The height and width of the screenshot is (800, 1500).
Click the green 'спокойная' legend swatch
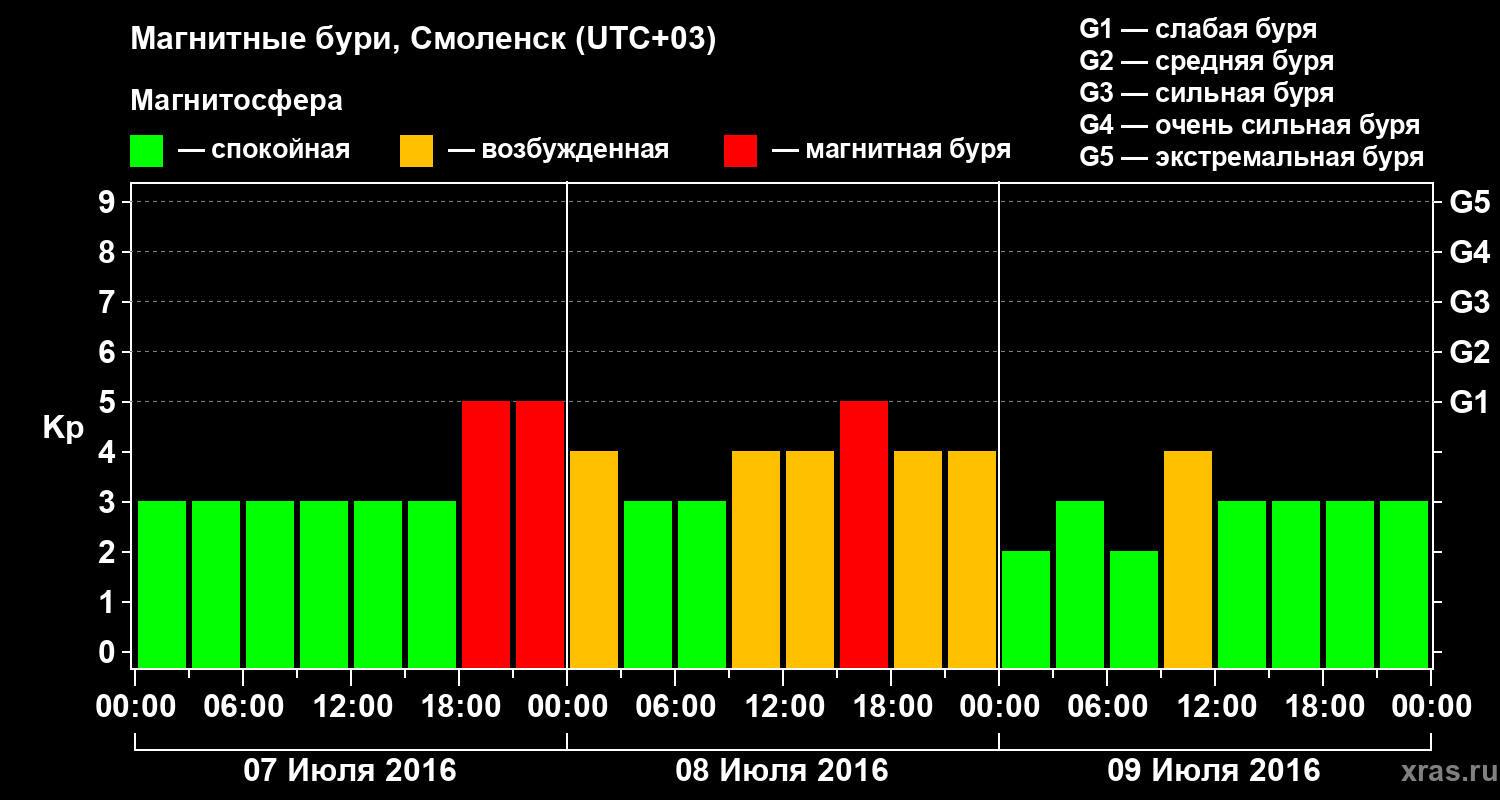pyautogui.click(x=146, y=151)
